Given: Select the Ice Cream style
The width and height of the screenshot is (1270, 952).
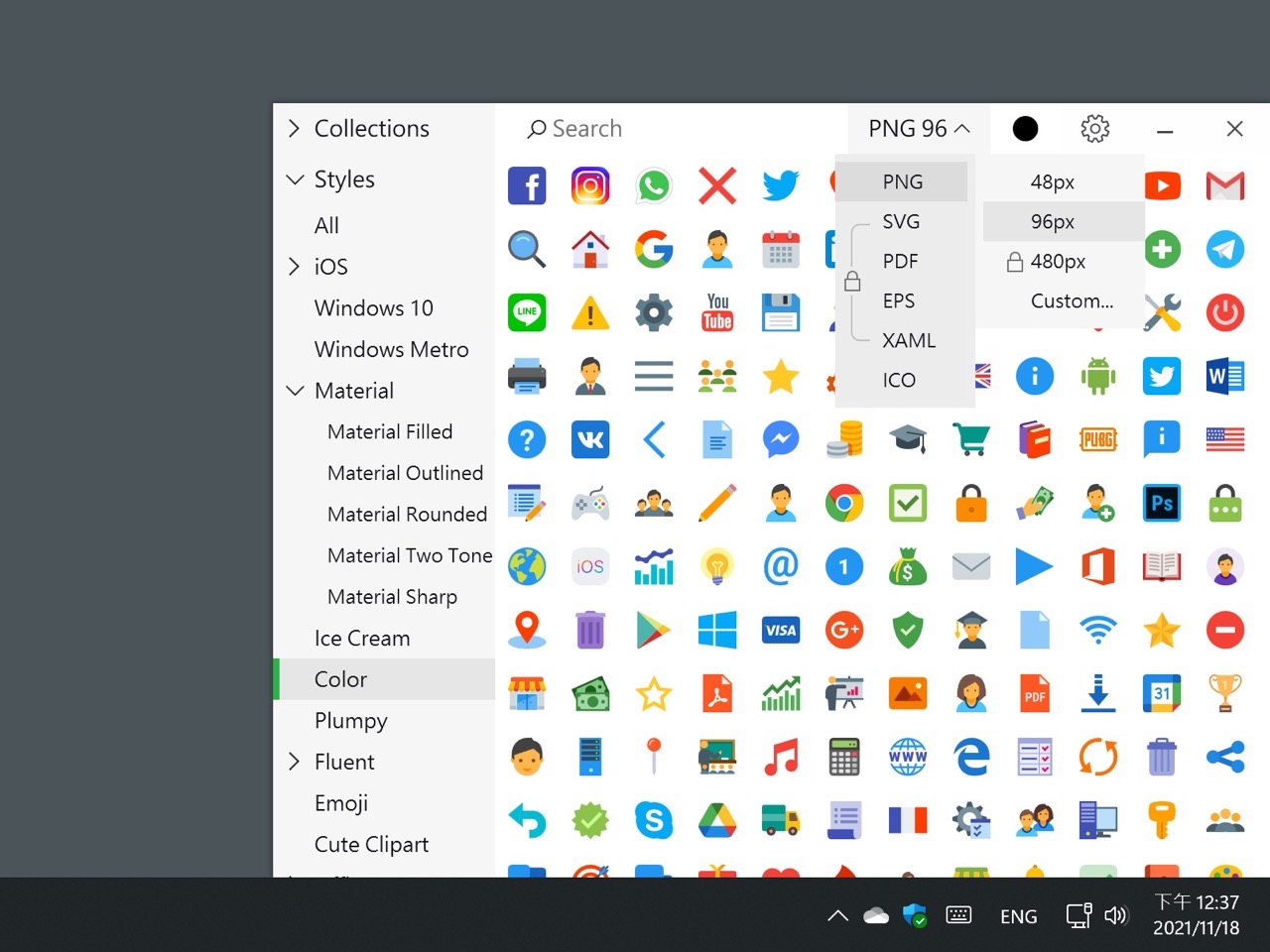Looking at the screenshot, I should click(x=384, y=638).
